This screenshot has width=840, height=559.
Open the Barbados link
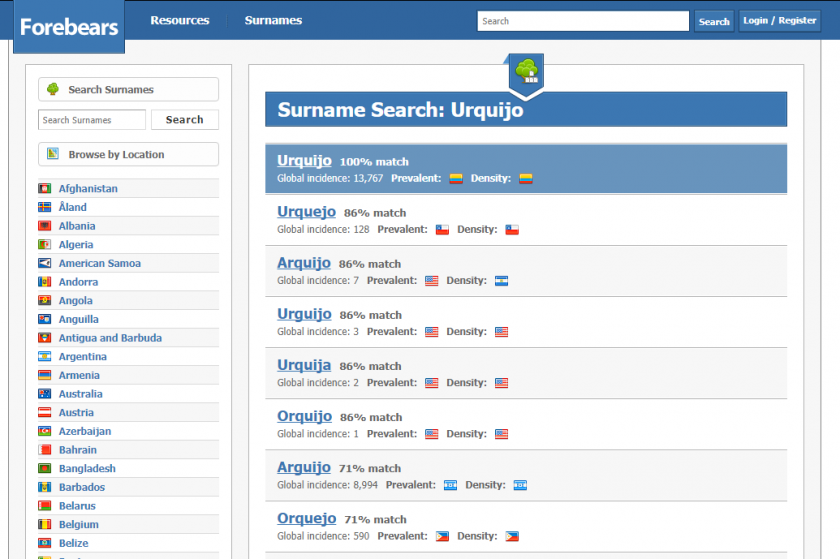82,487
